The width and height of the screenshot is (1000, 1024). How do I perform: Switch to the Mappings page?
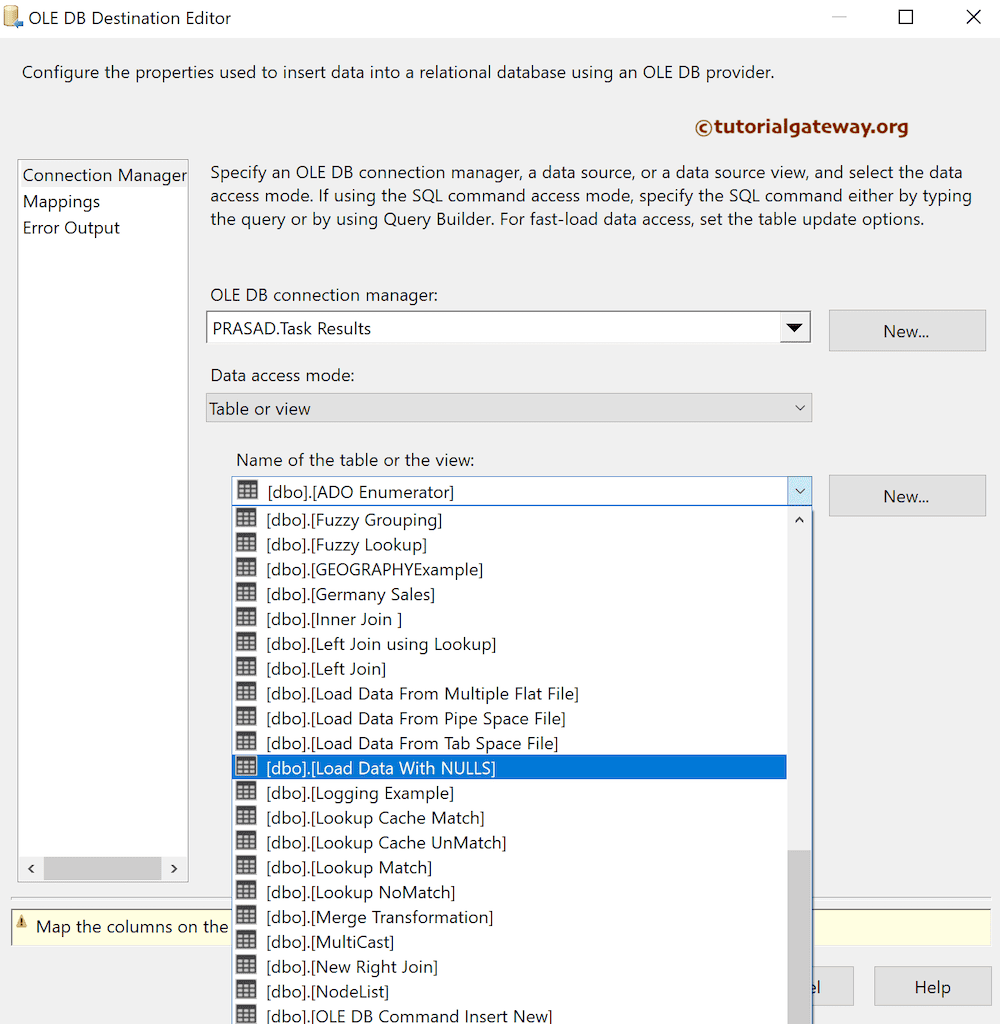pos(61,201)
